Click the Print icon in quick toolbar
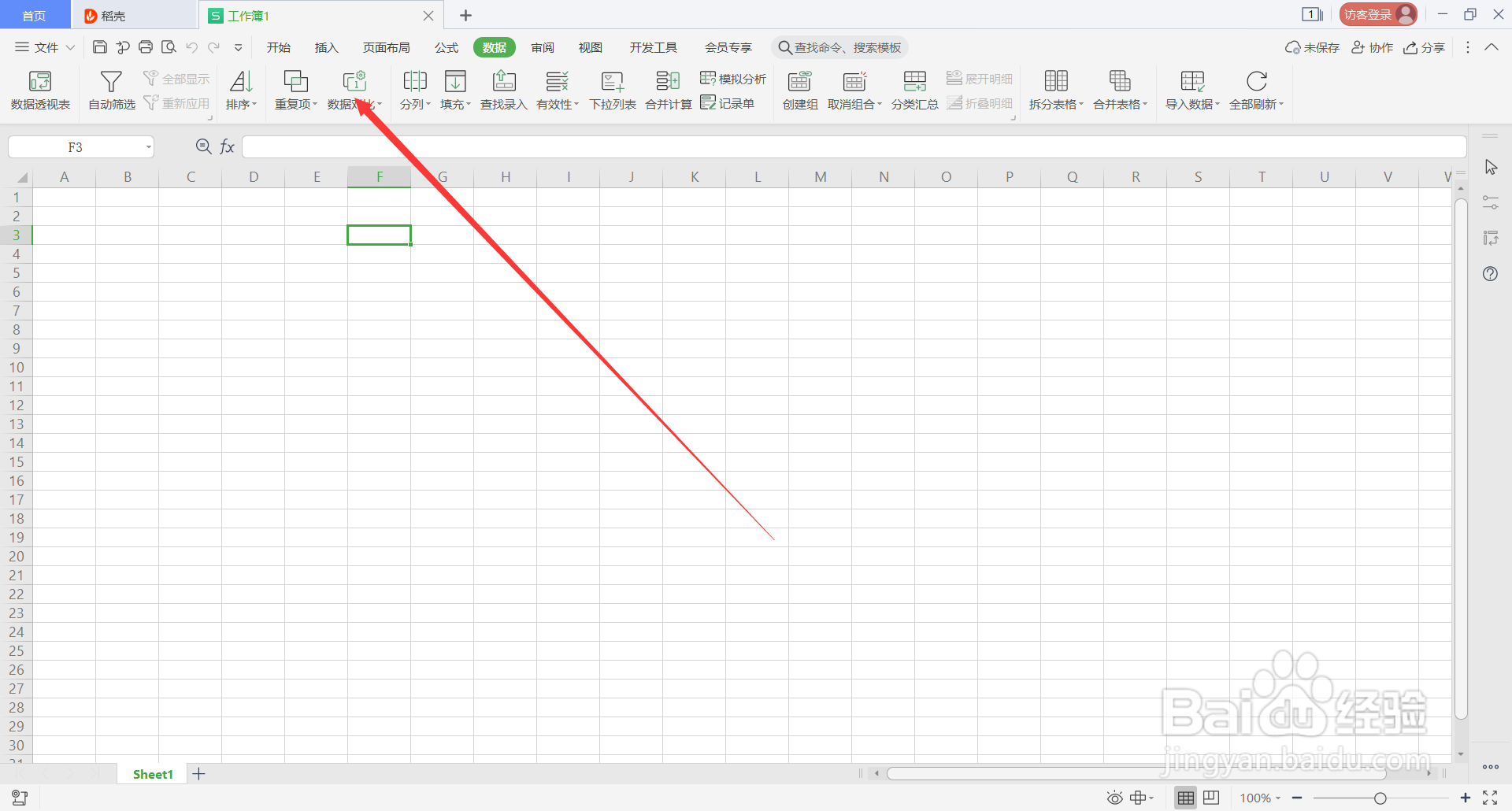Viewport: 1512px width, 811px height. click(x=146, y=47)
